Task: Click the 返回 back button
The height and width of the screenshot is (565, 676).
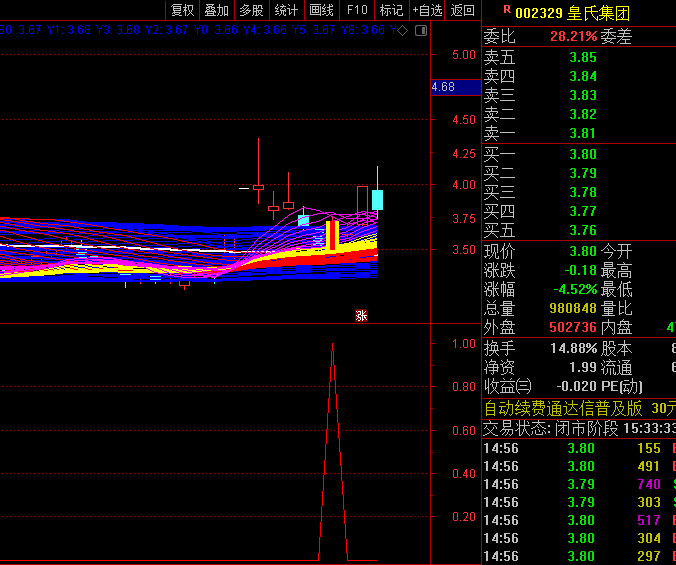Action: (462, 10)
